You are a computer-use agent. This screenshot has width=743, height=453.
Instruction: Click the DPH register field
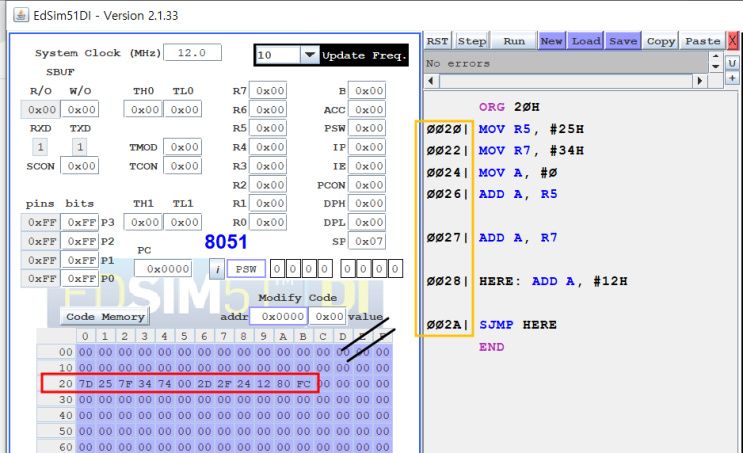367,203
